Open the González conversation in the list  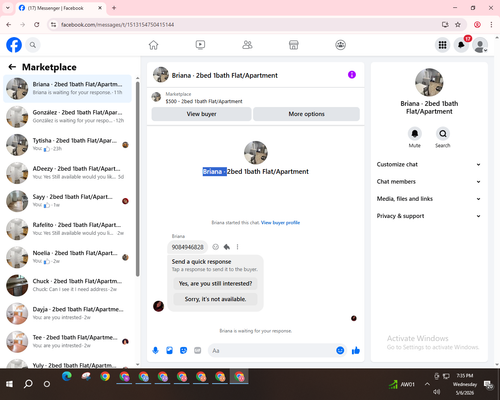click(x=68, y=117)
